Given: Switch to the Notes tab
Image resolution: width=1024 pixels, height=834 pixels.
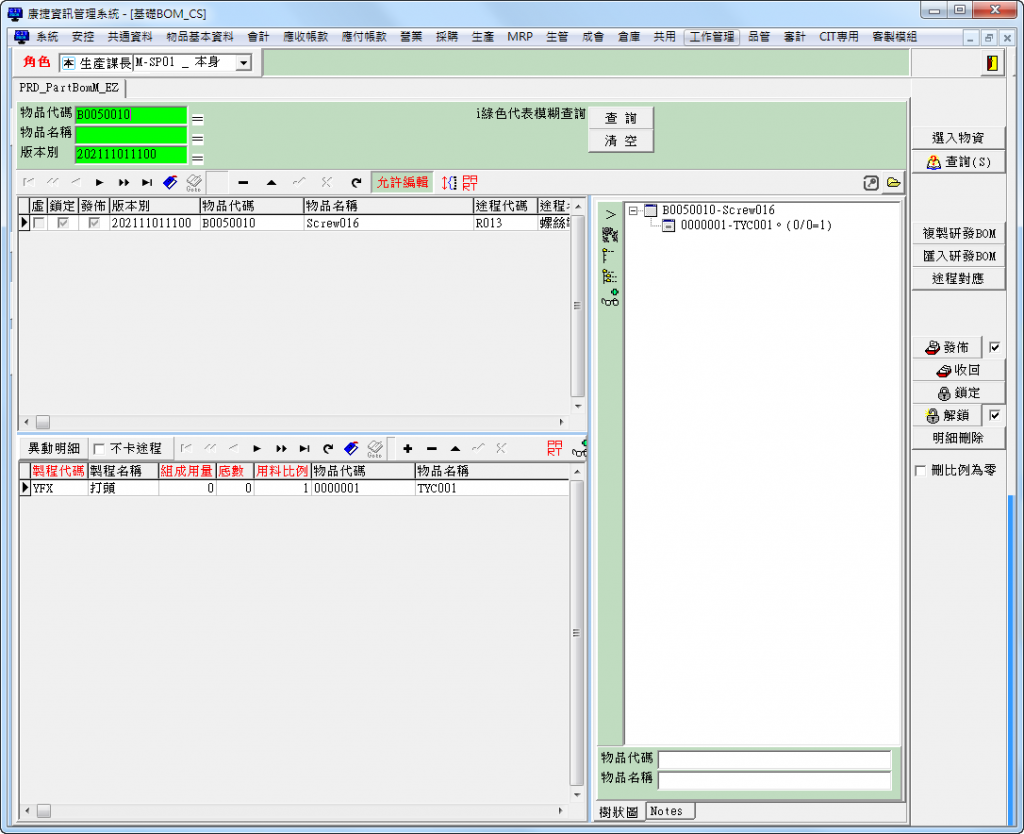Looking at the screenshot, I should pos(666,811).
